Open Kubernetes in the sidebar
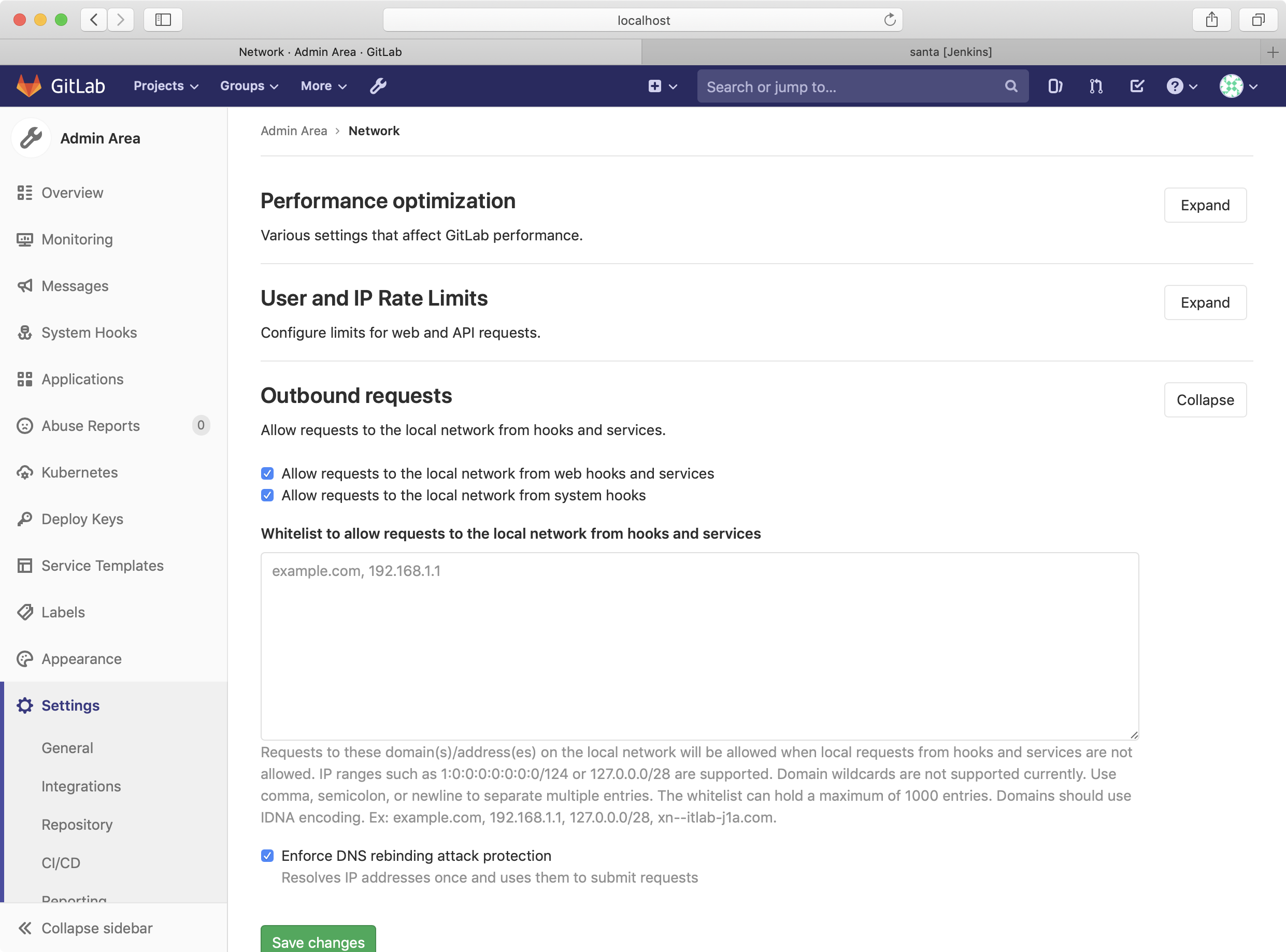 (x=80, y=472)
